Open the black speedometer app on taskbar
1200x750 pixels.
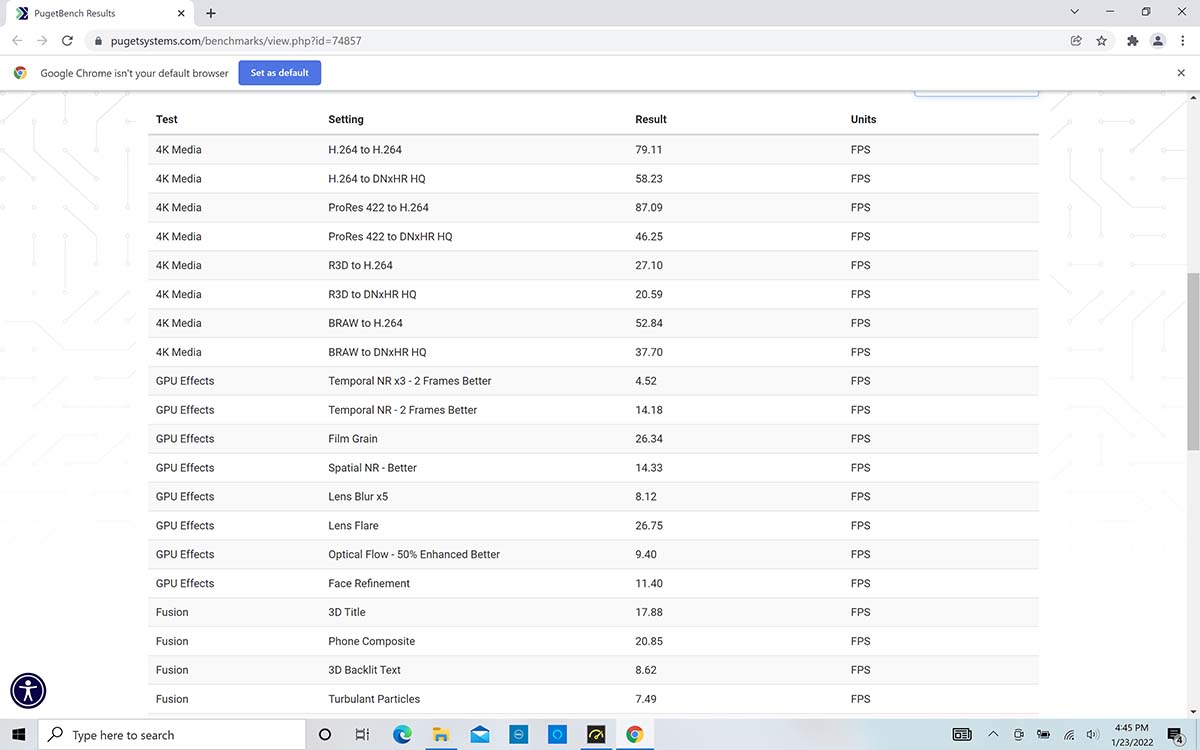[x=596, y=735]
